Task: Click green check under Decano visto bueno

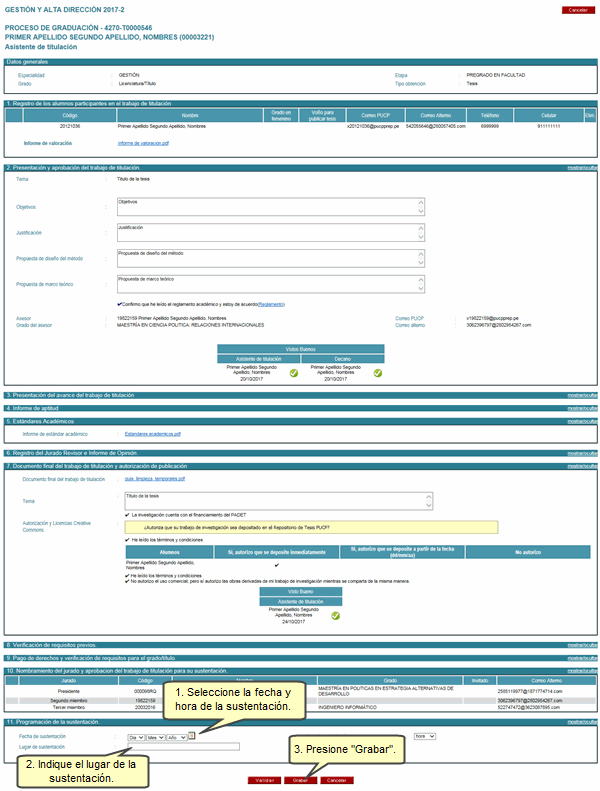Action: click(x=377, y=373)
